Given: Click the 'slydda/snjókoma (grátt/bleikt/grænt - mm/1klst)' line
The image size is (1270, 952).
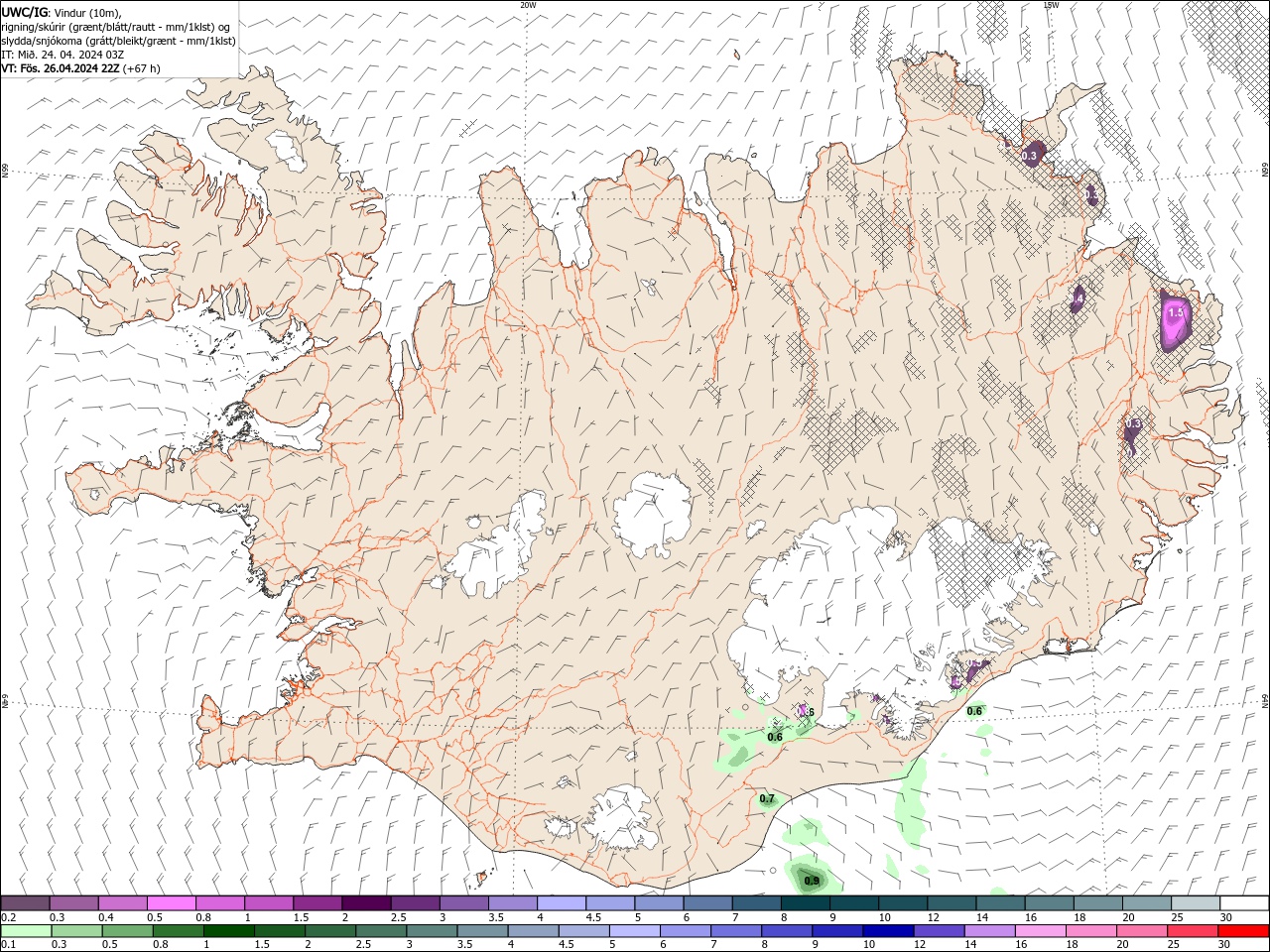Looking at the screenshot, I should pos(118,41).
